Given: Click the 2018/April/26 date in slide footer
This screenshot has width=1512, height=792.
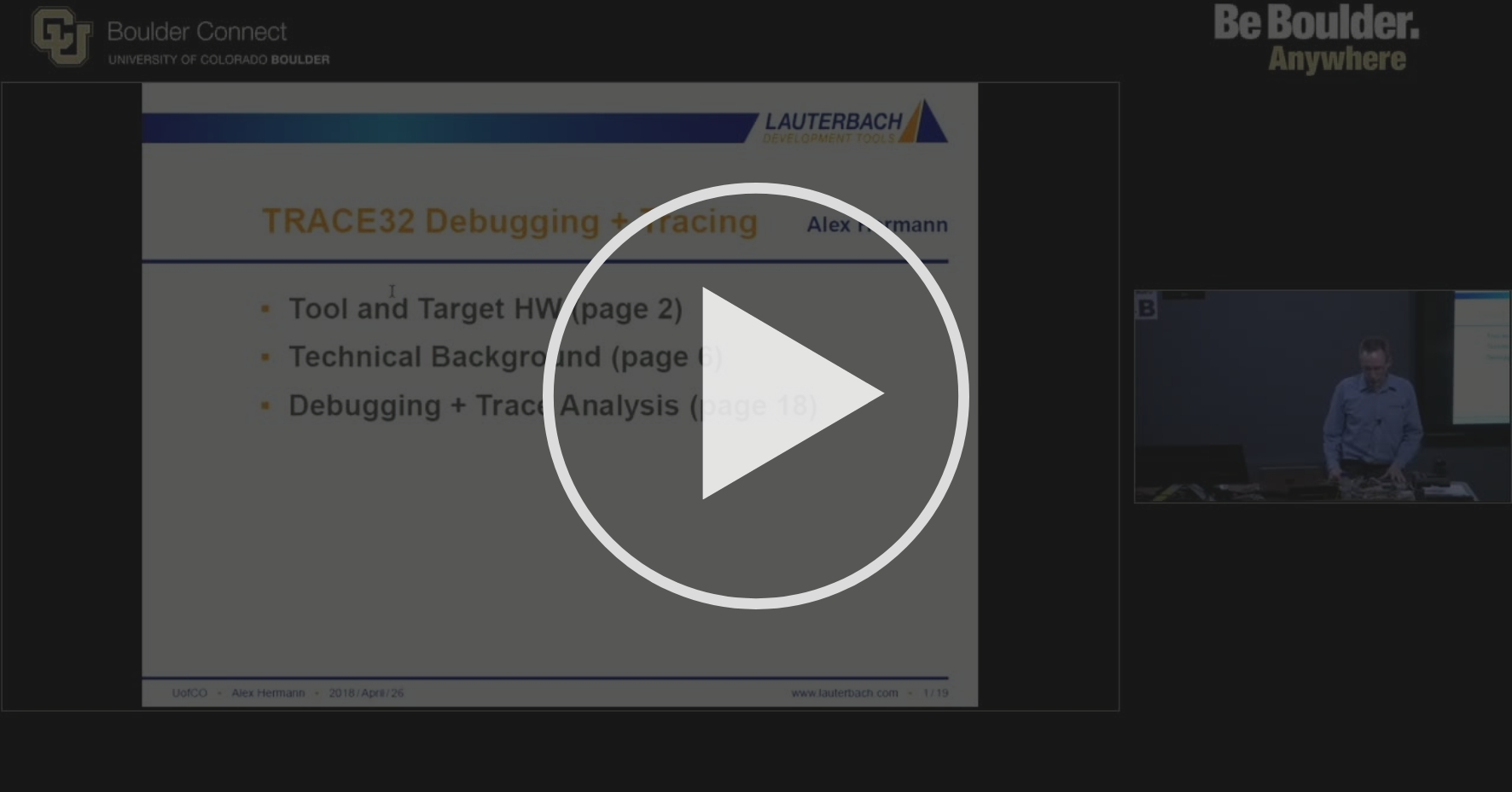Looking at the screenshot, I should click(366, 693).
